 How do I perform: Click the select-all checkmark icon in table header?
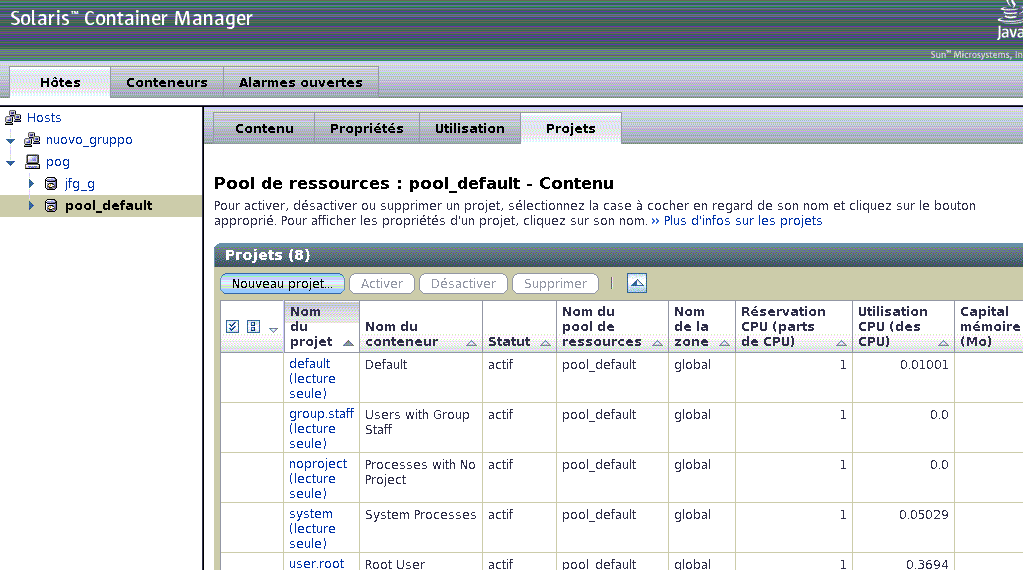(232, 327)
